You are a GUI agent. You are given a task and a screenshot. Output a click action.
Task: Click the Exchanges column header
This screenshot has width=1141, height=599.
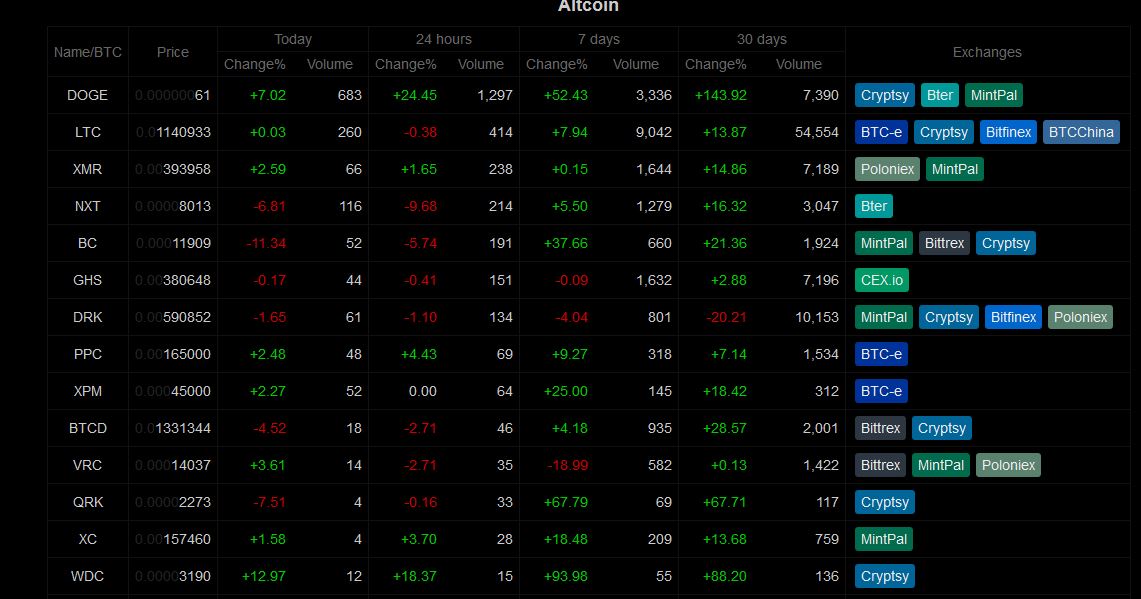(987, 52)
